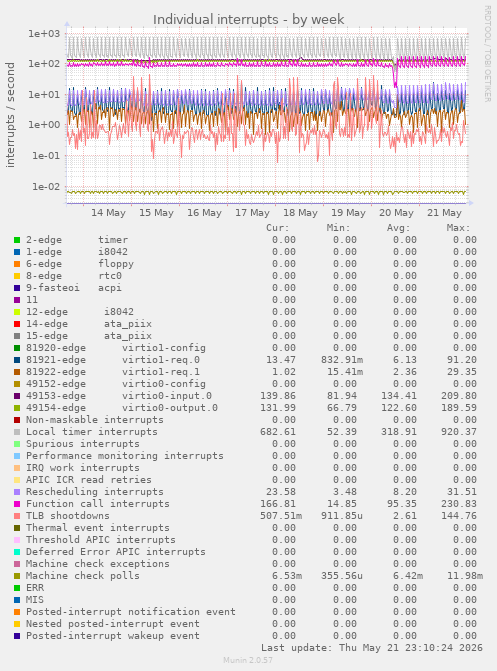Screen dimensions: 497x671
Task: Click the 'ERR' legend label
Action: pos(35,588)
